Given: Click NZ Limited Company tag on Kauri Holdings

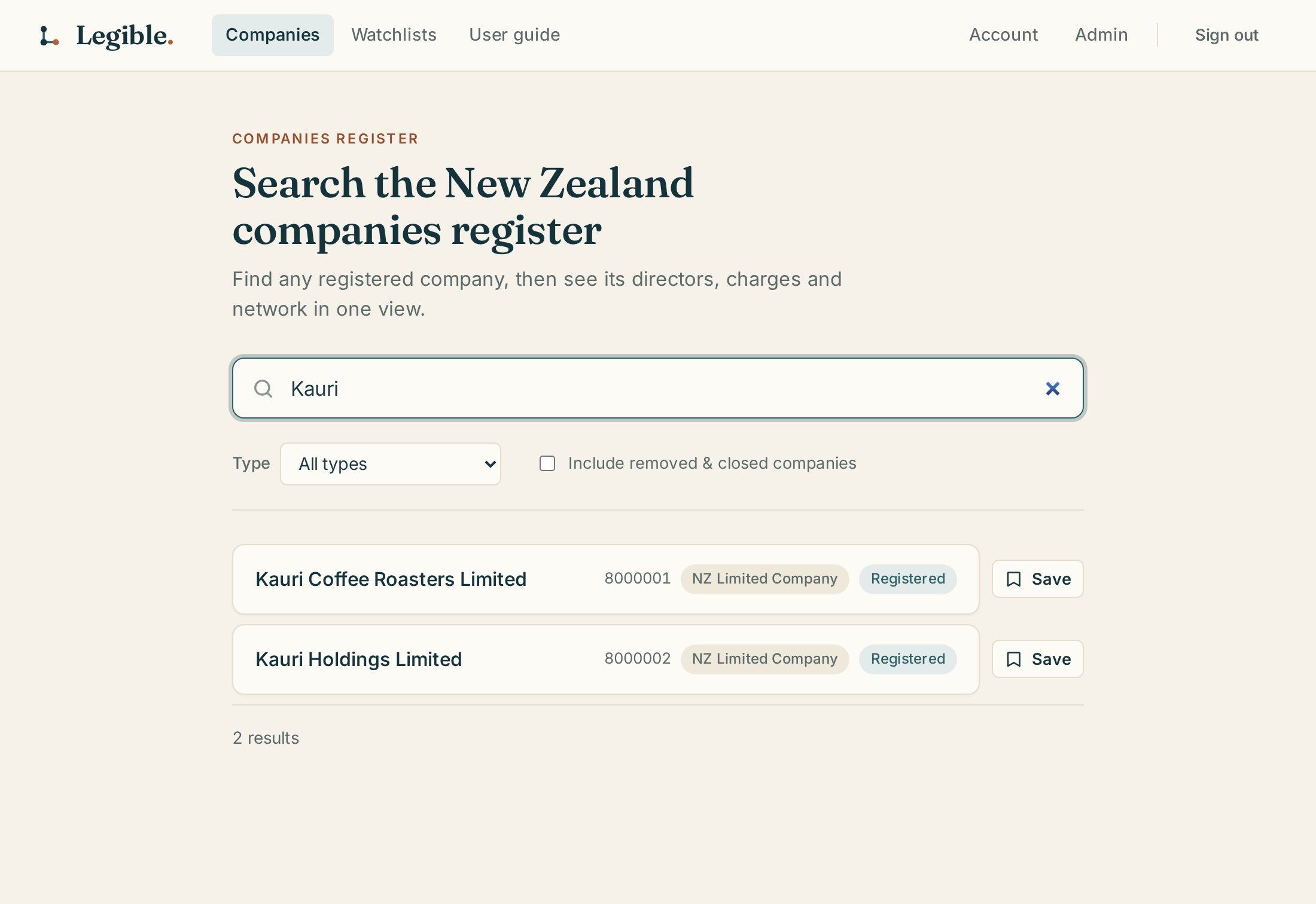Looking at the screenshot, I should [765, 659].
